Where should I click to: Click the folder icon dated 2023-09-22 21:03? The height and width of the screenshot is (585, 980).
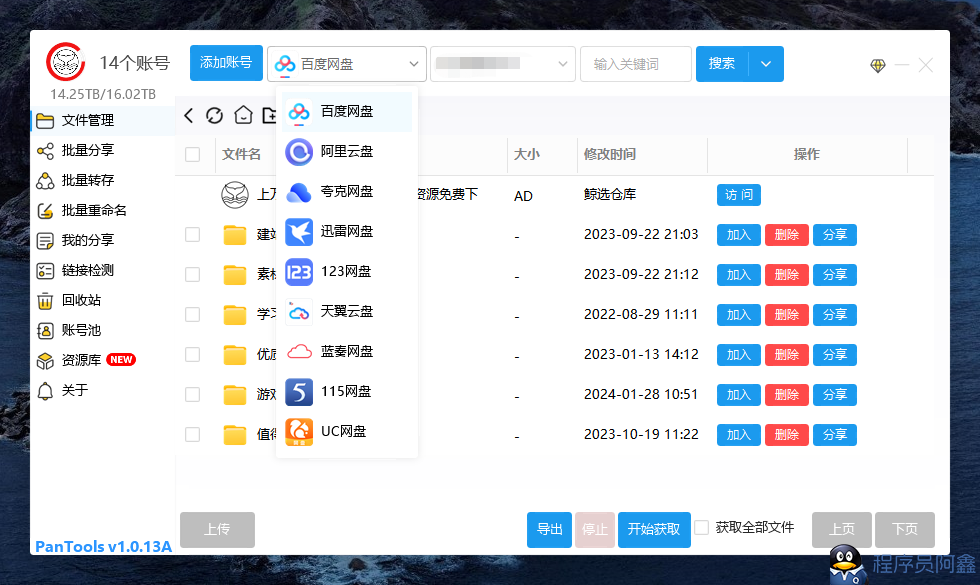tap(235, 235)
